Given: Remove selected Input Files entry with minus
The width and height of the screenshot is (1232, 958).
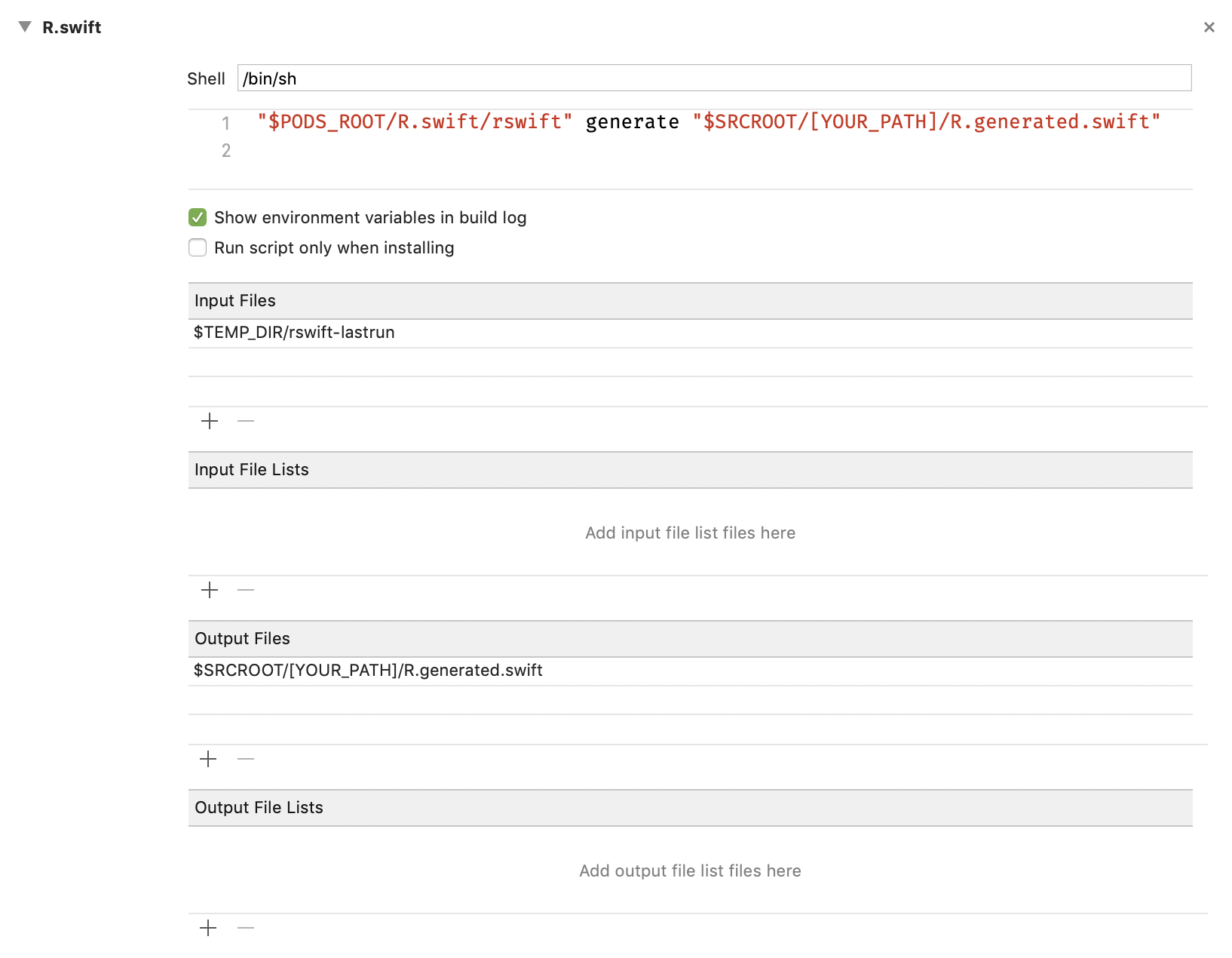Looking at the screenshot, I should pos(246,421).
